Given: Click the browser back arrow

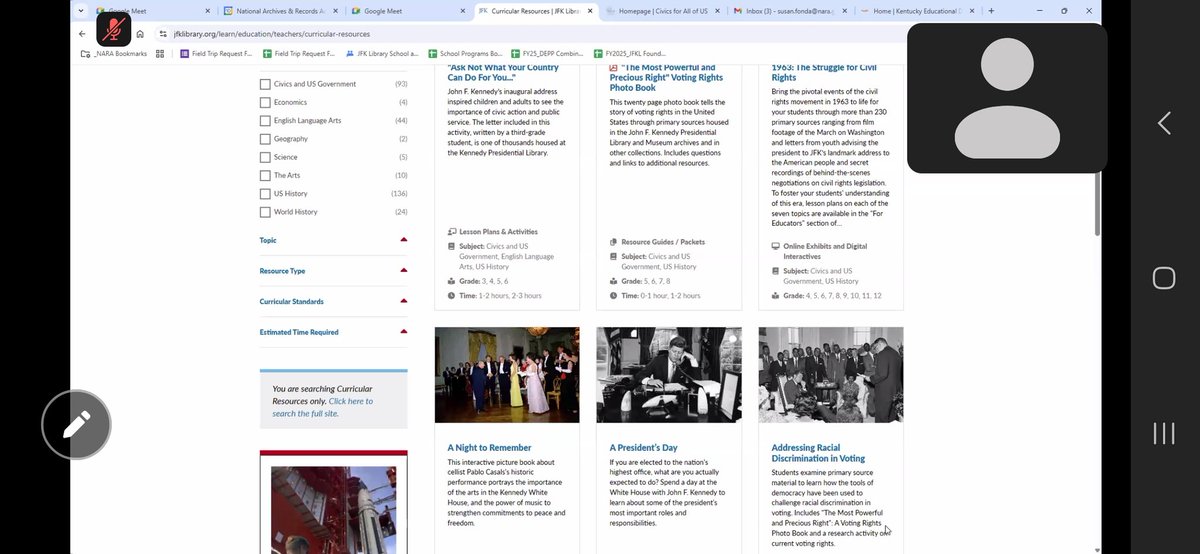Looking at the screenshot, I should [82, 33].
